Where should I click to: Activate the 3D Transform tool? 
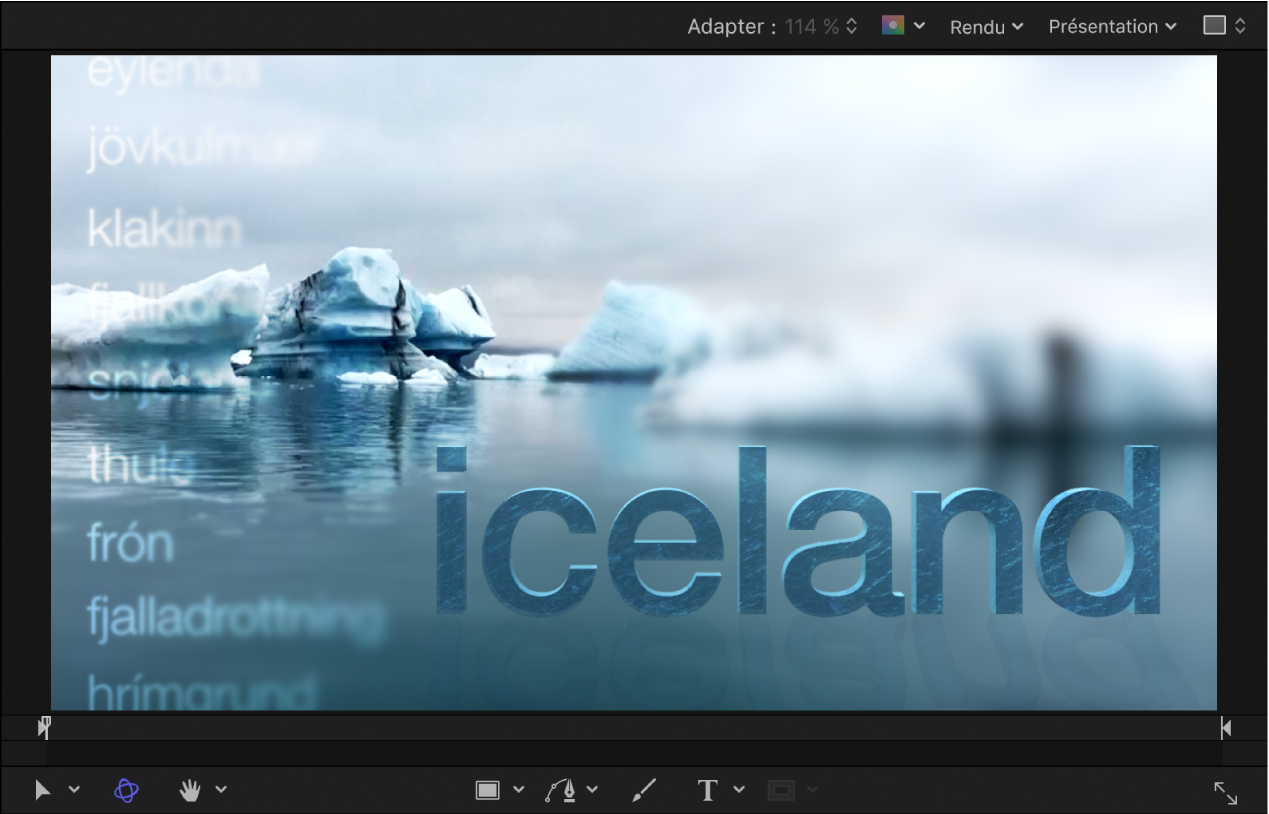tap(126, 790)
